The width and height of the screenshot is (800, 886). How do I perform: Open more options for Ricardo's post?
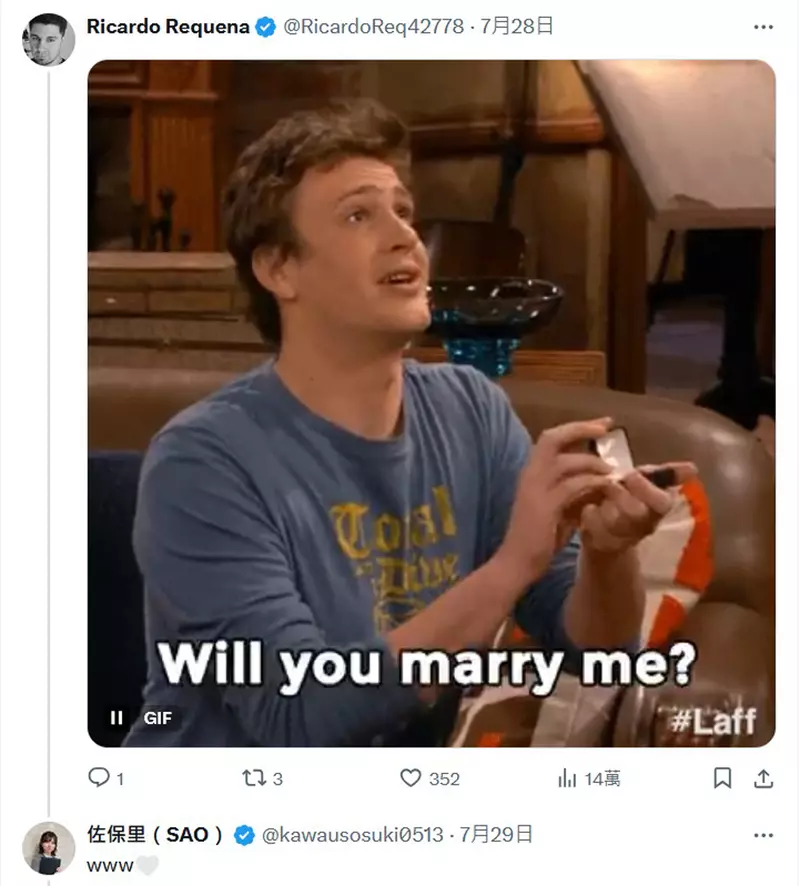point(763,27)
